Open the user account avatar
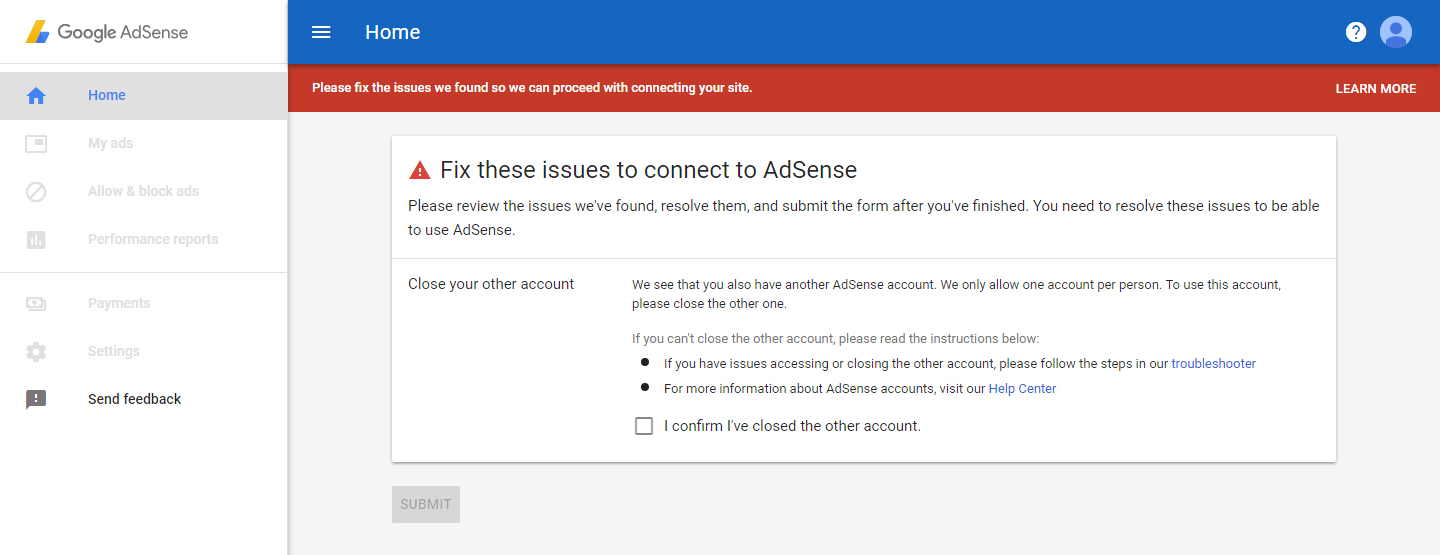Screen dimensions: 1440x555 click(1396, 32)
